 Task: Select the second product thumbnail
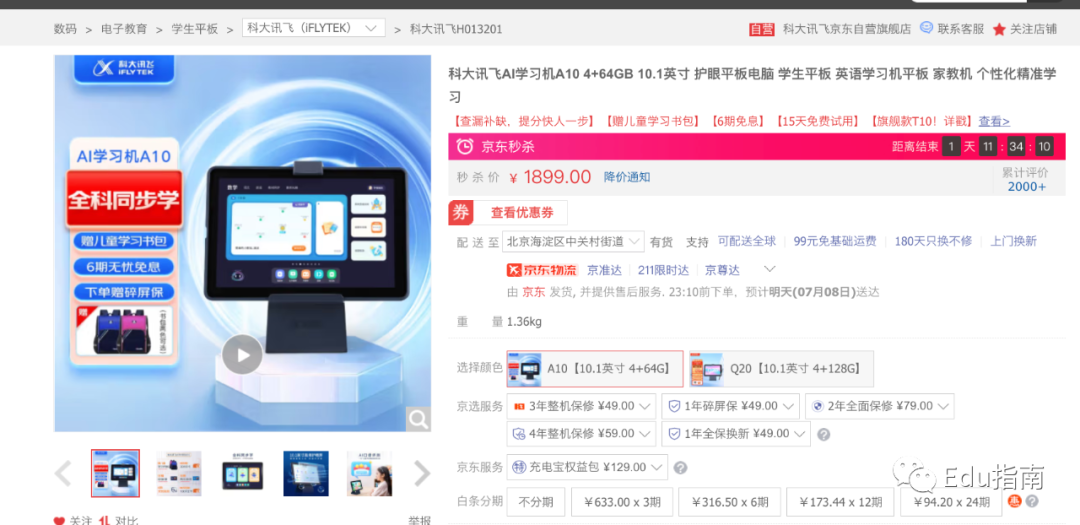(x=179, y=473)
